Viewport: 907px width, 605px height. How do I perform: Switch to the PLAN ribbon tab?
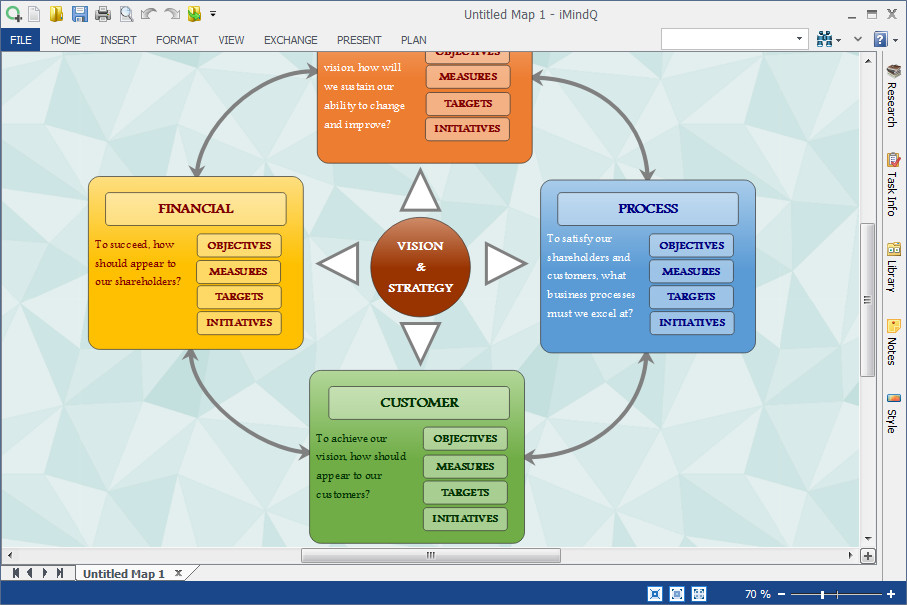click(414, 40)
